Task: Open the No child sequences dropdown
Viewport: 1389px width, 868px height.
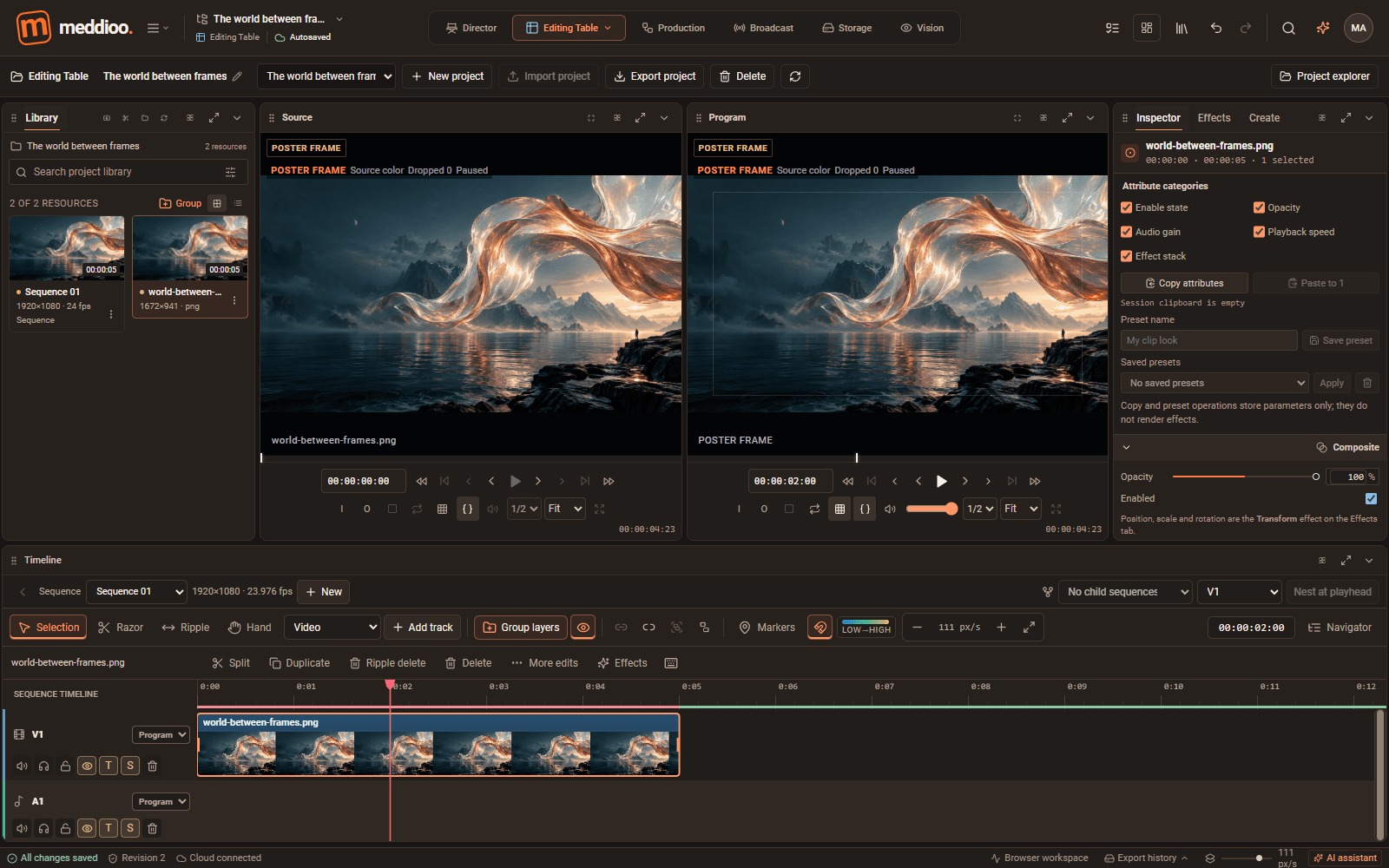Action: coord(1125,591)
